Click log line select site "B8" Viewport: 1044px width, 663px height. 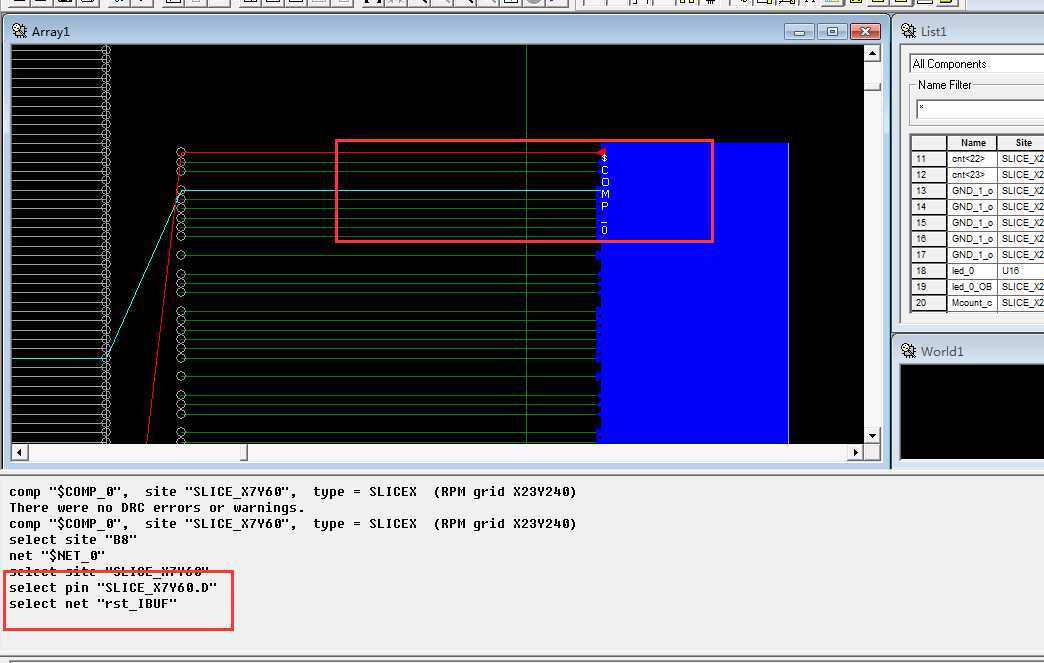pyautogui.click(x=73, y=540)
